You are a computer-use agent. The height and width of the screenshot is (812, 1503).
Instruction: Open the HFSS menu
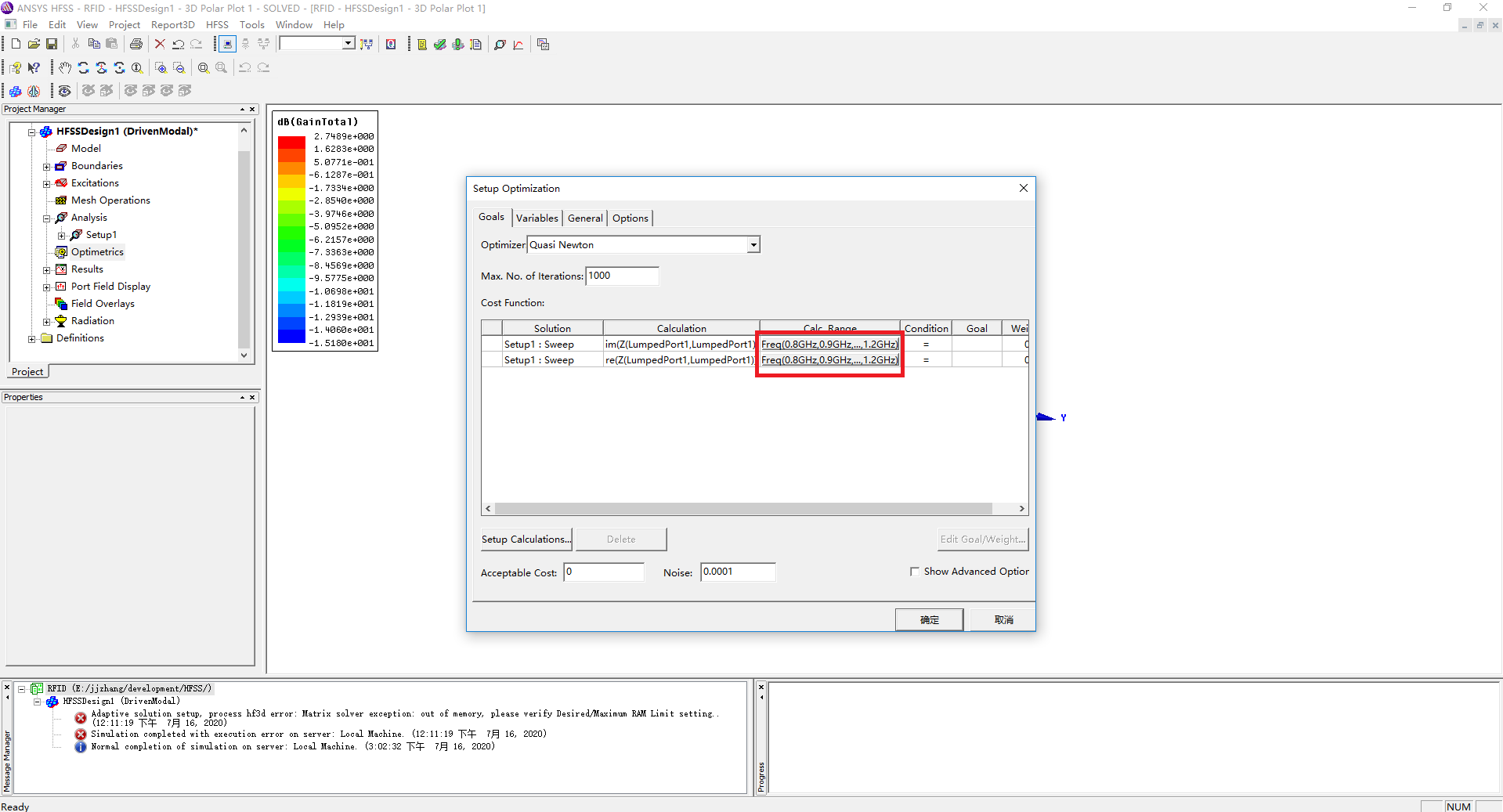tap(217, 25)
